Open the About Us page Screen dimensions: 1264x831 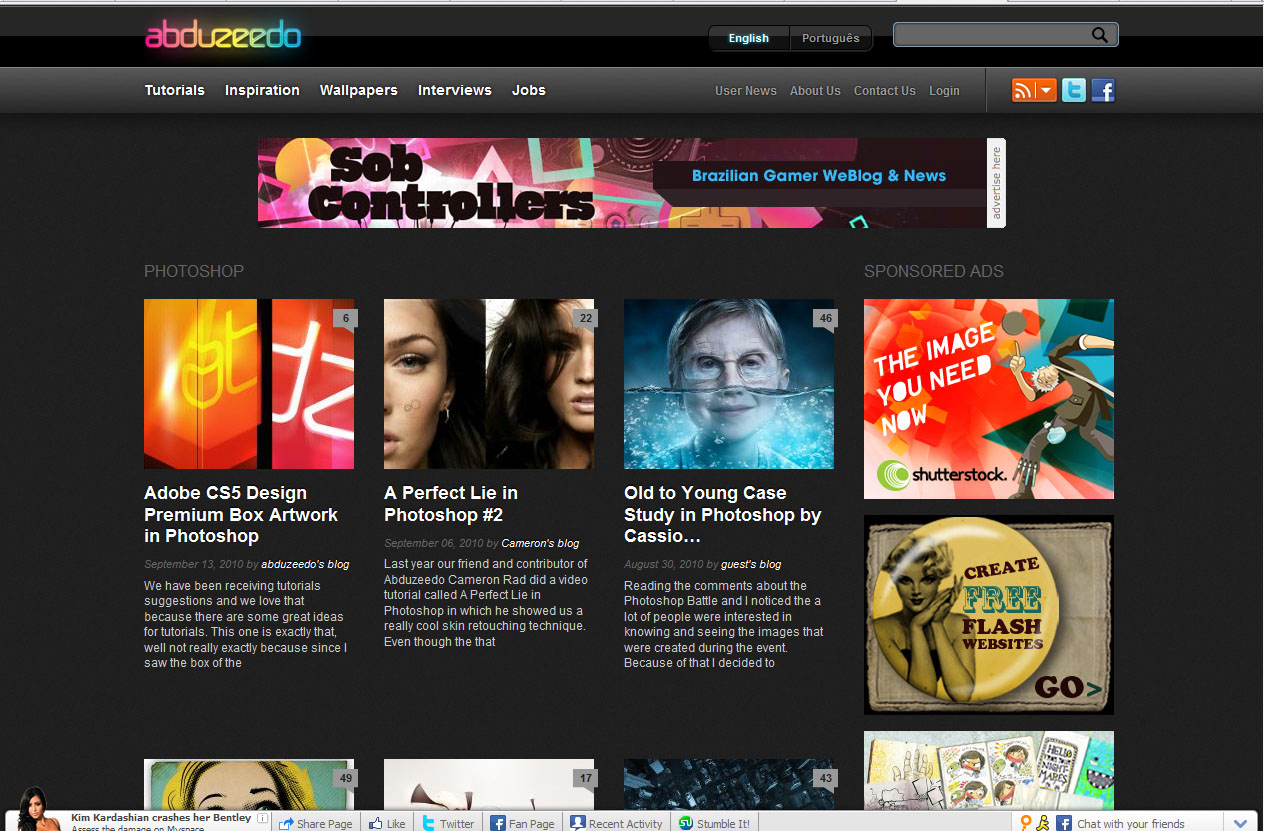coord(815,91)
